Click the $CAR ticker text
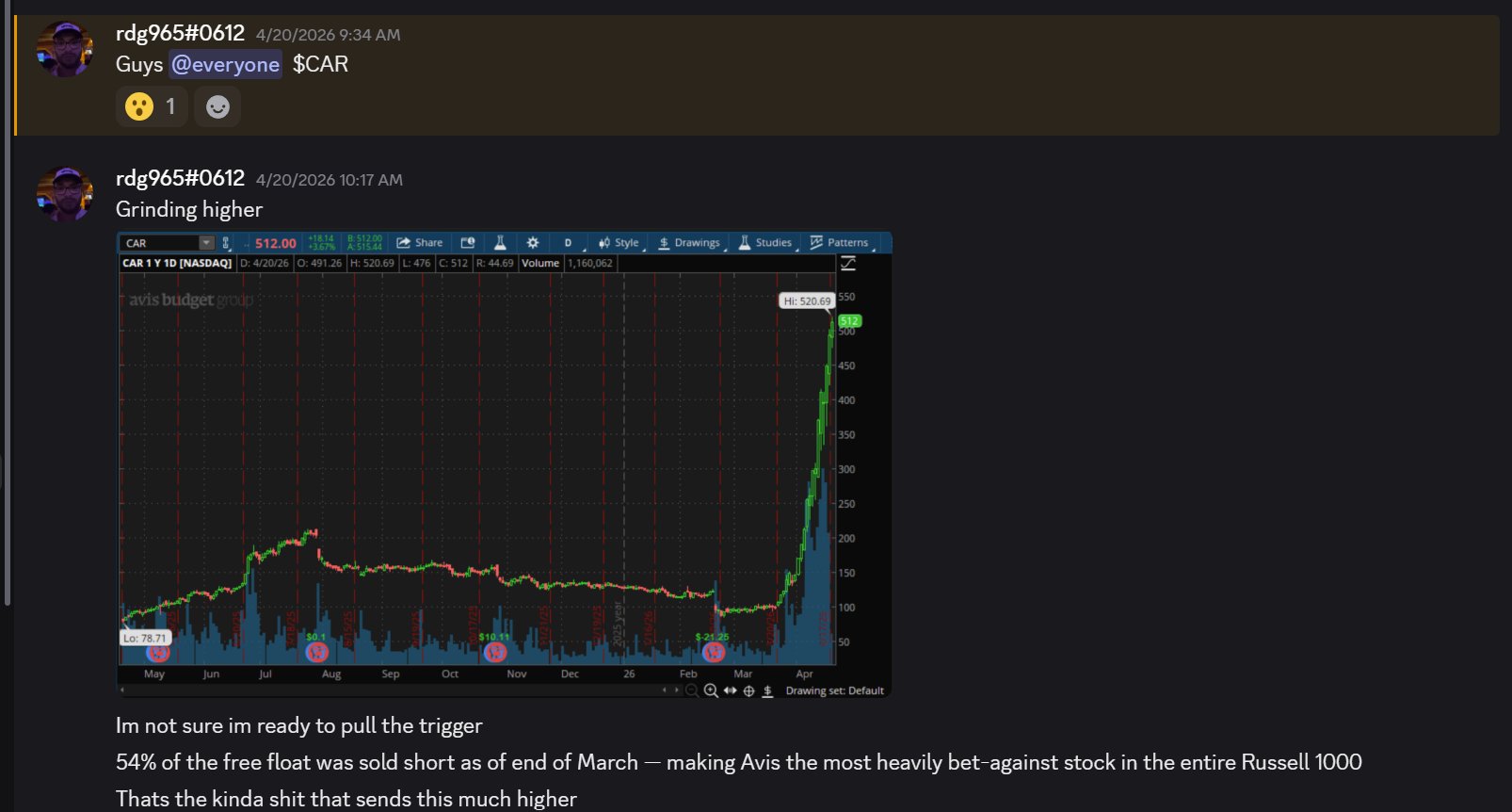1512x812 pixels. (x=320, y=64)
